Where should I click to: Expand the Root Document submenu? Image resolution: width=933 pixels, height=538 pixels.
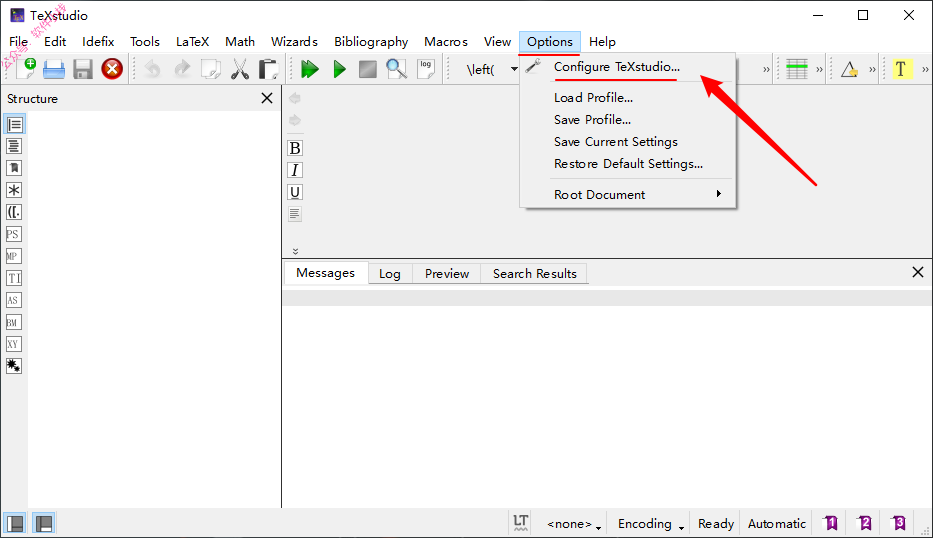click(628, 195)
